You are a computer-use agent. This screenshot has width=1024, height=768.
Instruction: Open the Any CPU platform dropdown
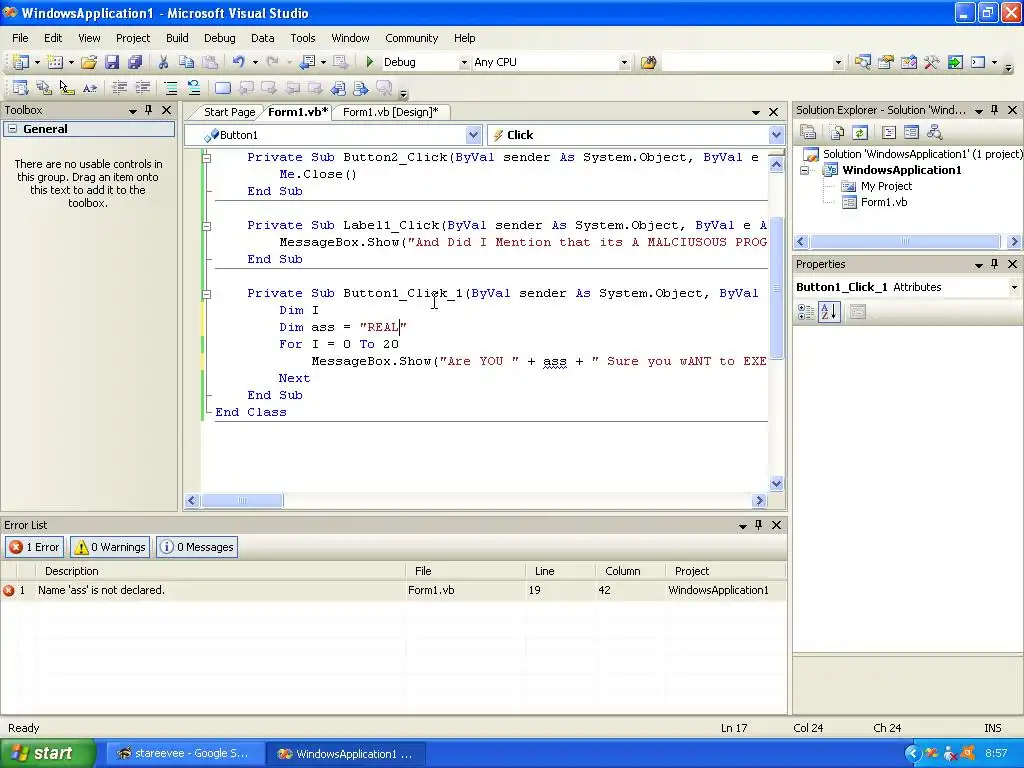pos(624,63)
